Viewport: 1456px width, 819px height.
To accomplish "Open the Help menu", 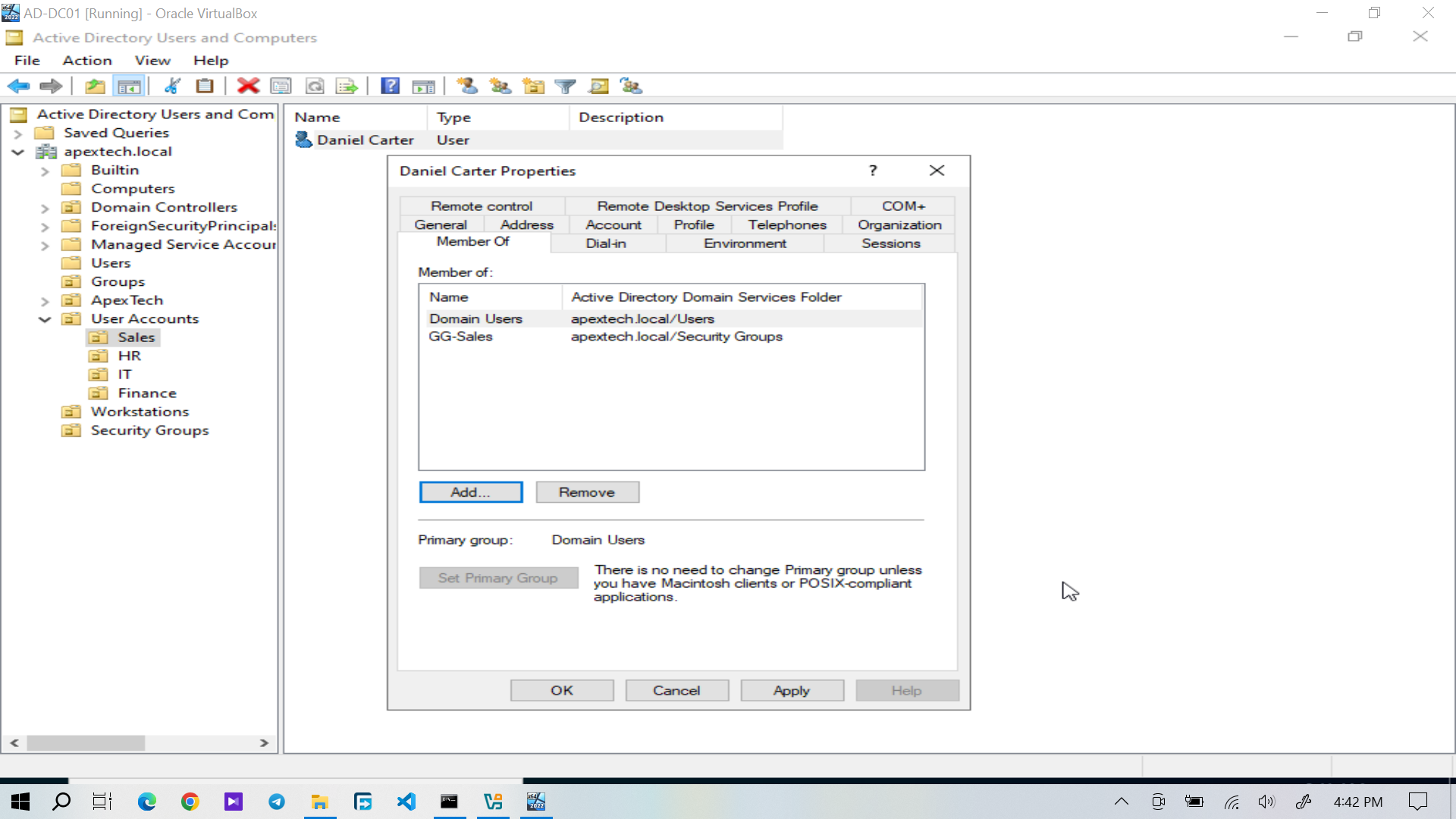I will coord(211,61).
